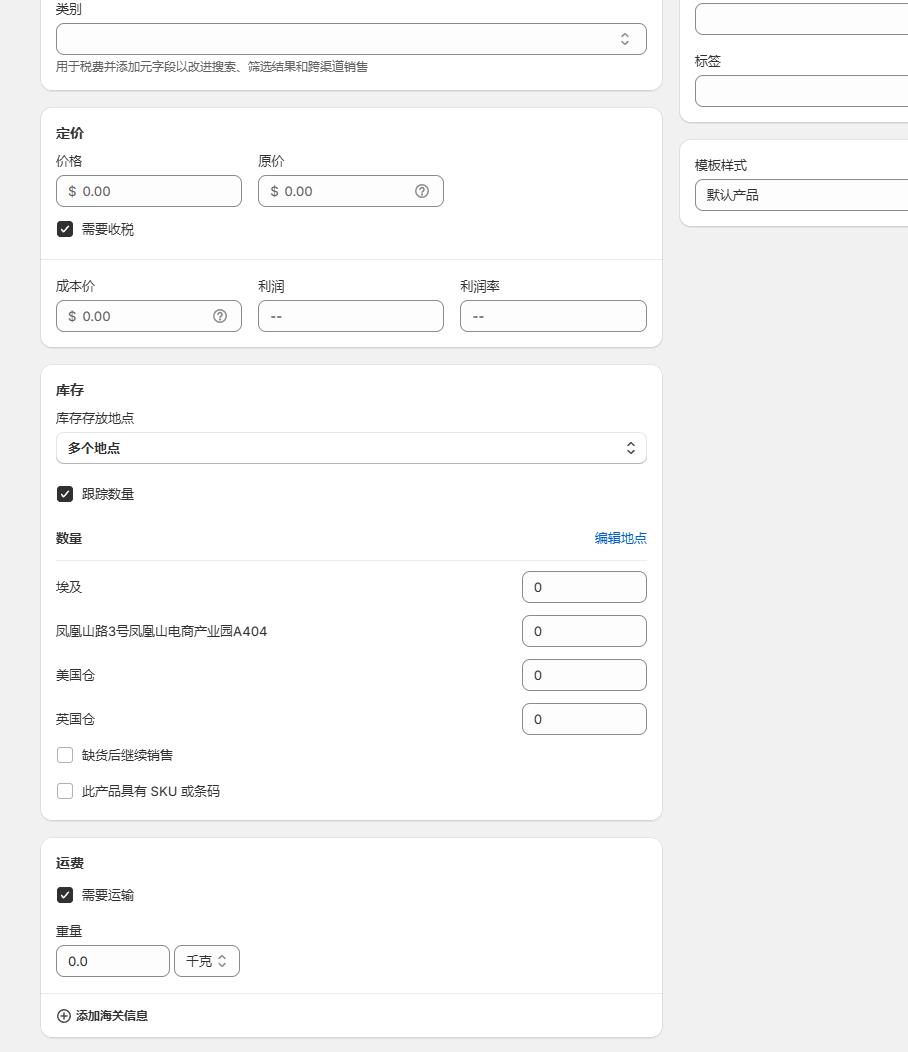The image size is (908, 1052).
Task: Focus the 埃及 quantity field
Action: pyautogui.click(x=584, y=587)
